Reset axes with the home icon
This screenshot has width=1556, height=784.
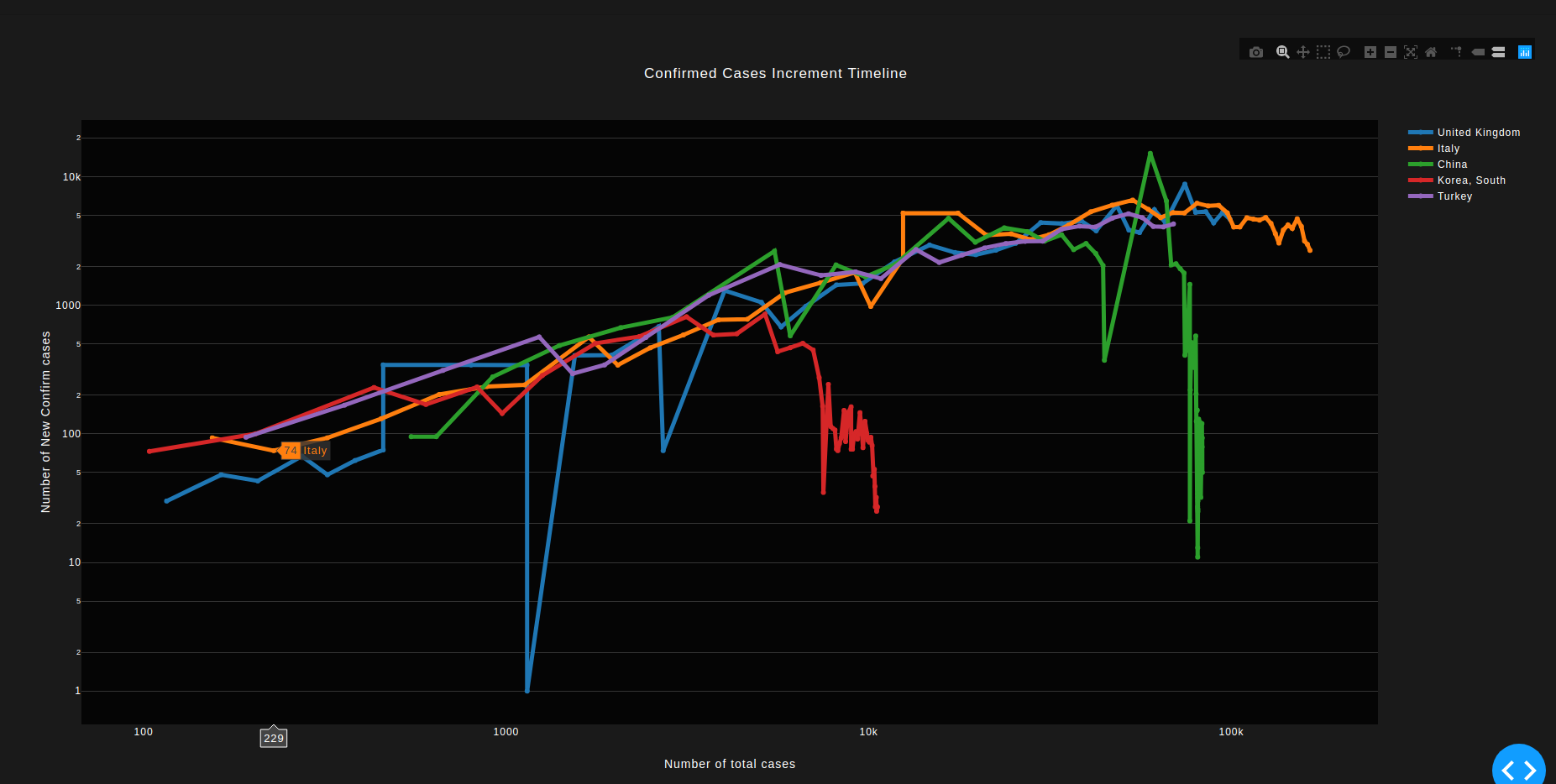[x=1431, y=52]
